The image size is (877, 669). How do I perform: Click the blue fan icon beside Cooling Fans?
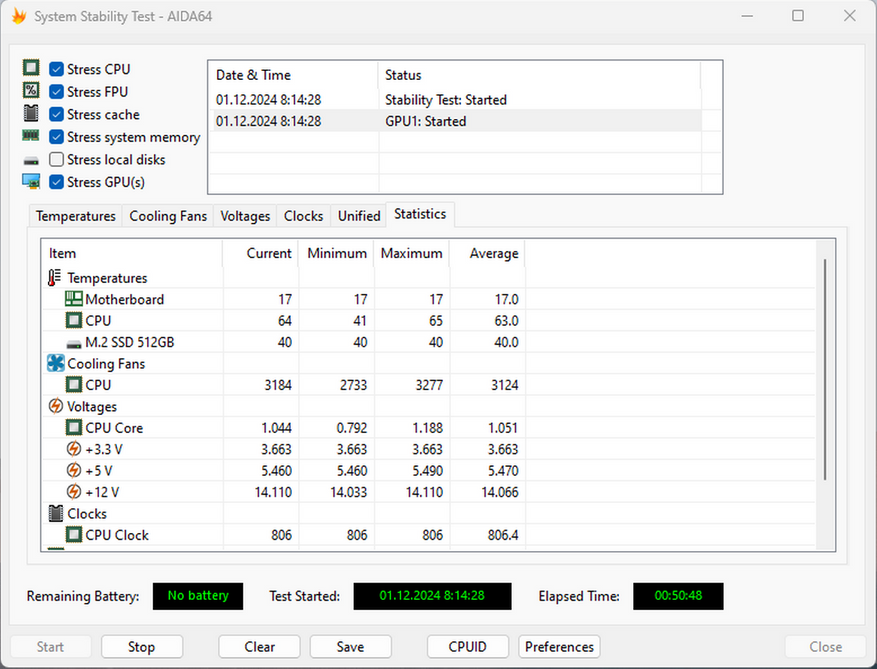coord(55,364)
